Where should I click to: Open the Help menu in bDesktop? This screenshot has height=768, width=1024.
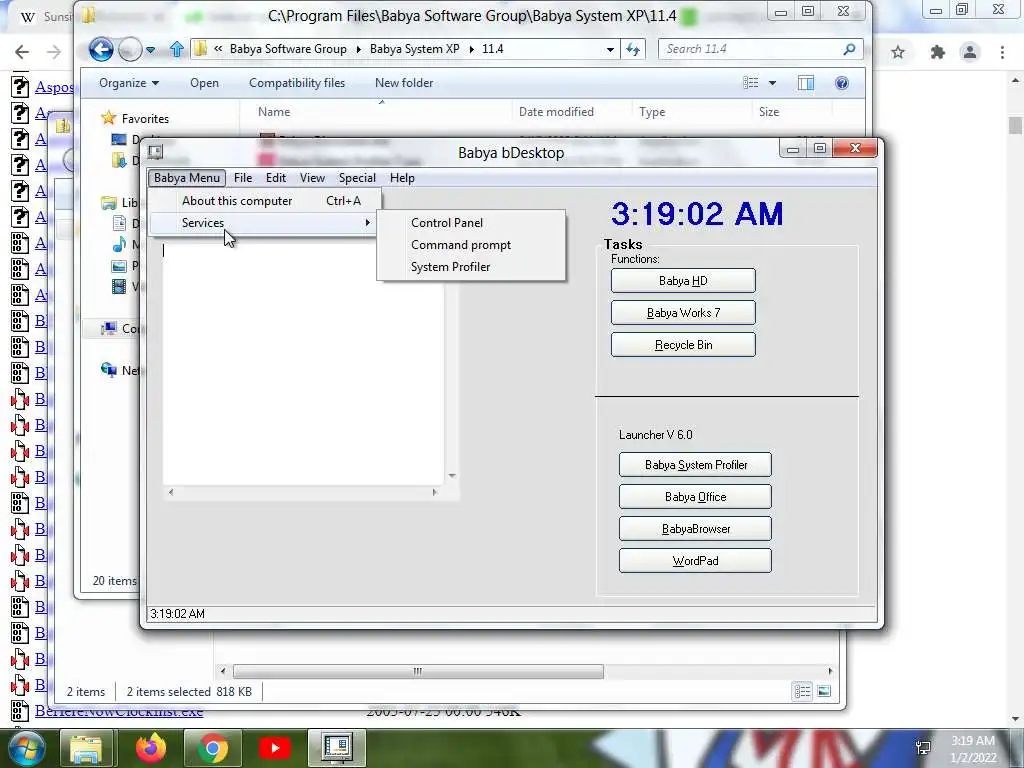(x=402, y=178)
